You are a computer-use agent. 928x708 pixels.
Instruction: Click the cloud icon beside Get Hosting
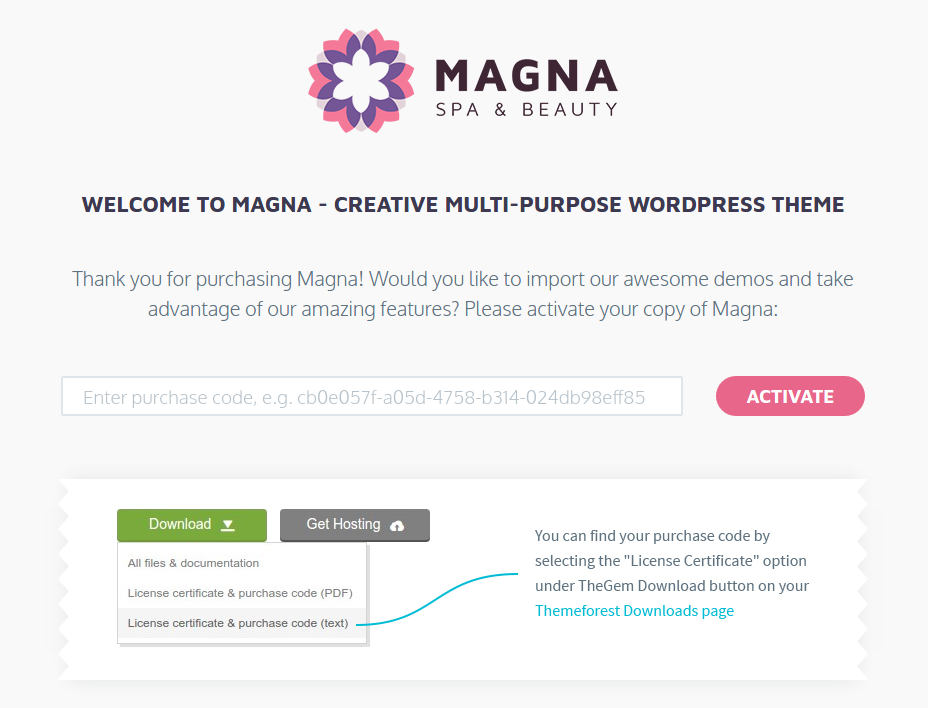pyautogui.click(x=397, y=526)
